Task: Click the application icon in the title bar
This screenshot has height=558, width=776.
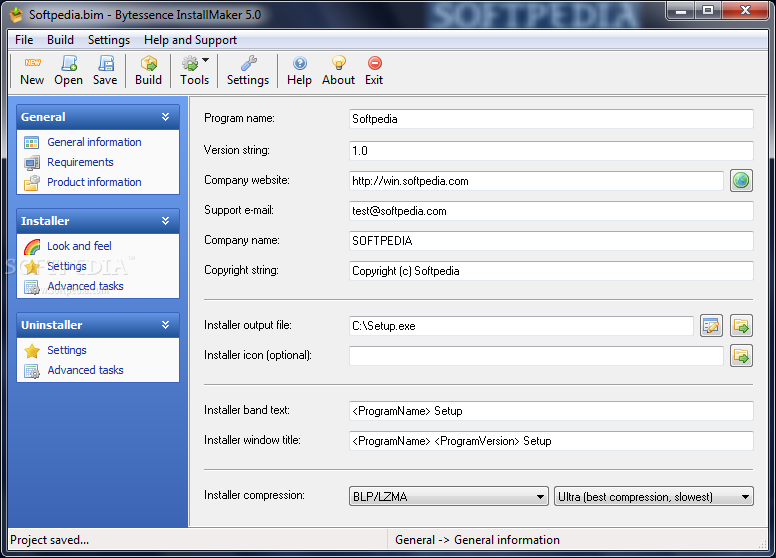Action: coord(16,14)
